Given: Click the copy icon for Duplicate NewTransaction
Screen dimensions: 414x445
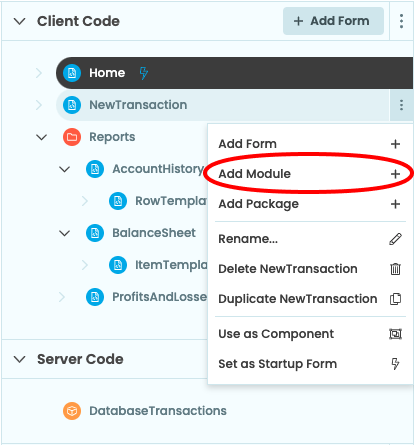Looking at the screenshot, I should pos(395,299).
